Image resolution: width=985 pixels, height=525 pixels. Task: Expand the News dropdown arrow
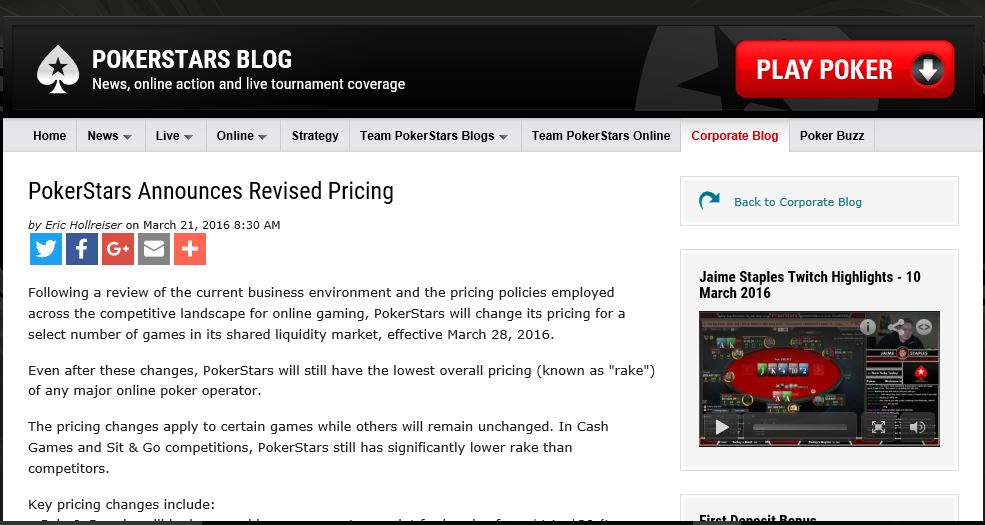pyautogui.click(x=127, y=137)
